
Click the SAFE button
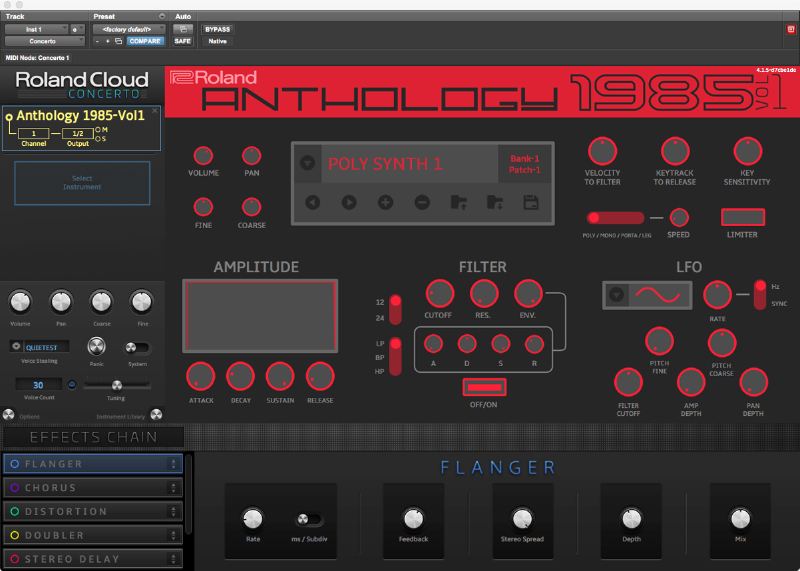pos(183,41)
